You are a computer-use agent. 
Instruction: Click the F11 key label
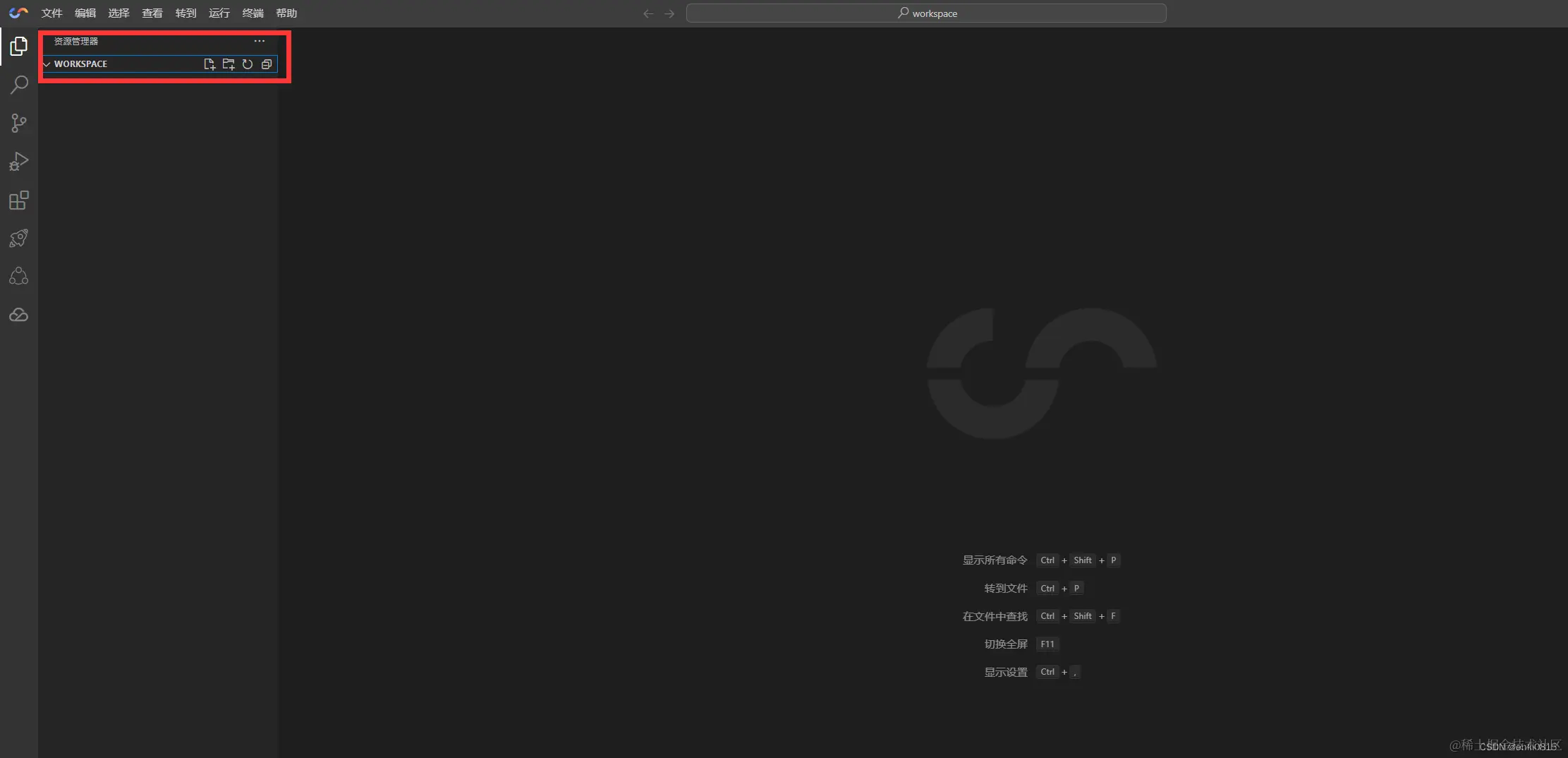(x=1047, y=644)
